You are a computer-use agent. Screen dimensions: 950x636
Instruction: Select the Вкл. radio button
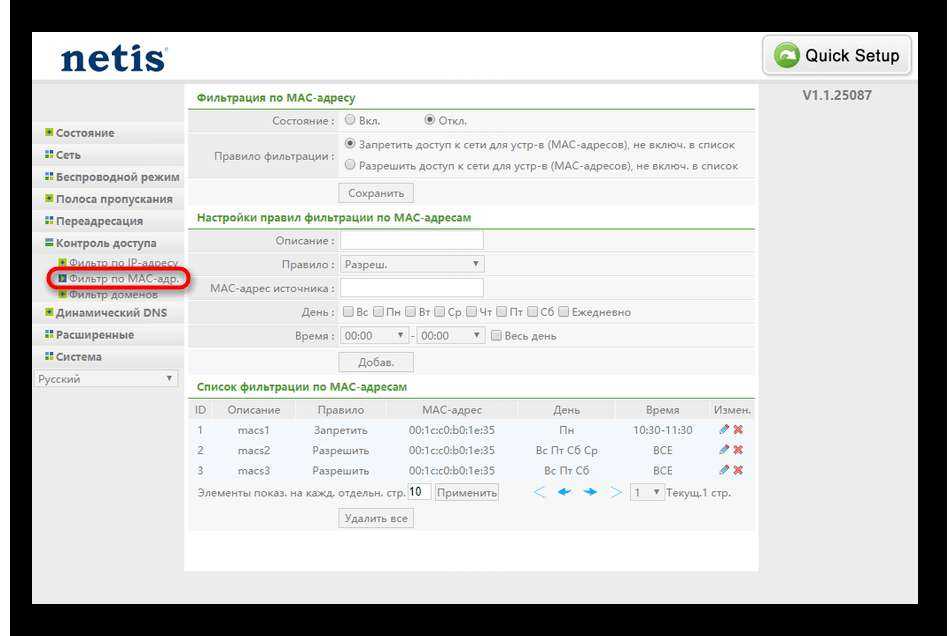click(350, 120)
